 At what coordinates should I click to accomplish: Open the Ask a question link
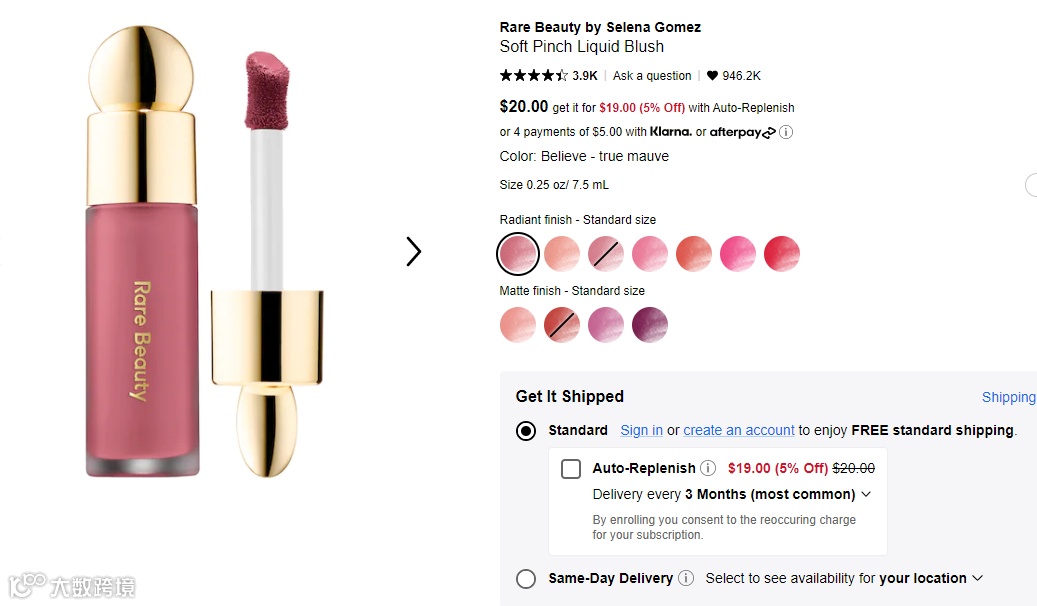652,76
